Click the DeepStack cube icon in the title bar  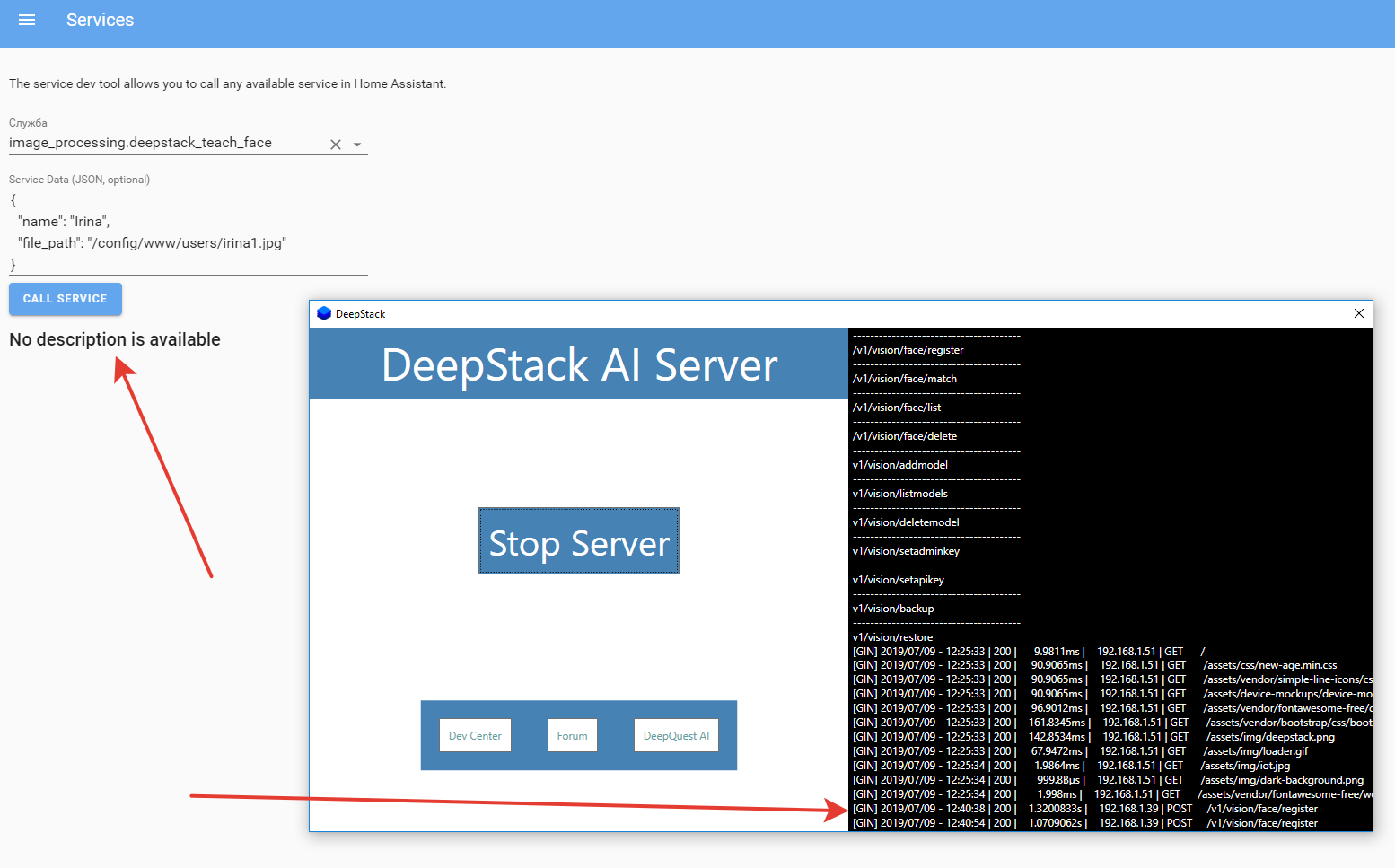pos(325,313)
